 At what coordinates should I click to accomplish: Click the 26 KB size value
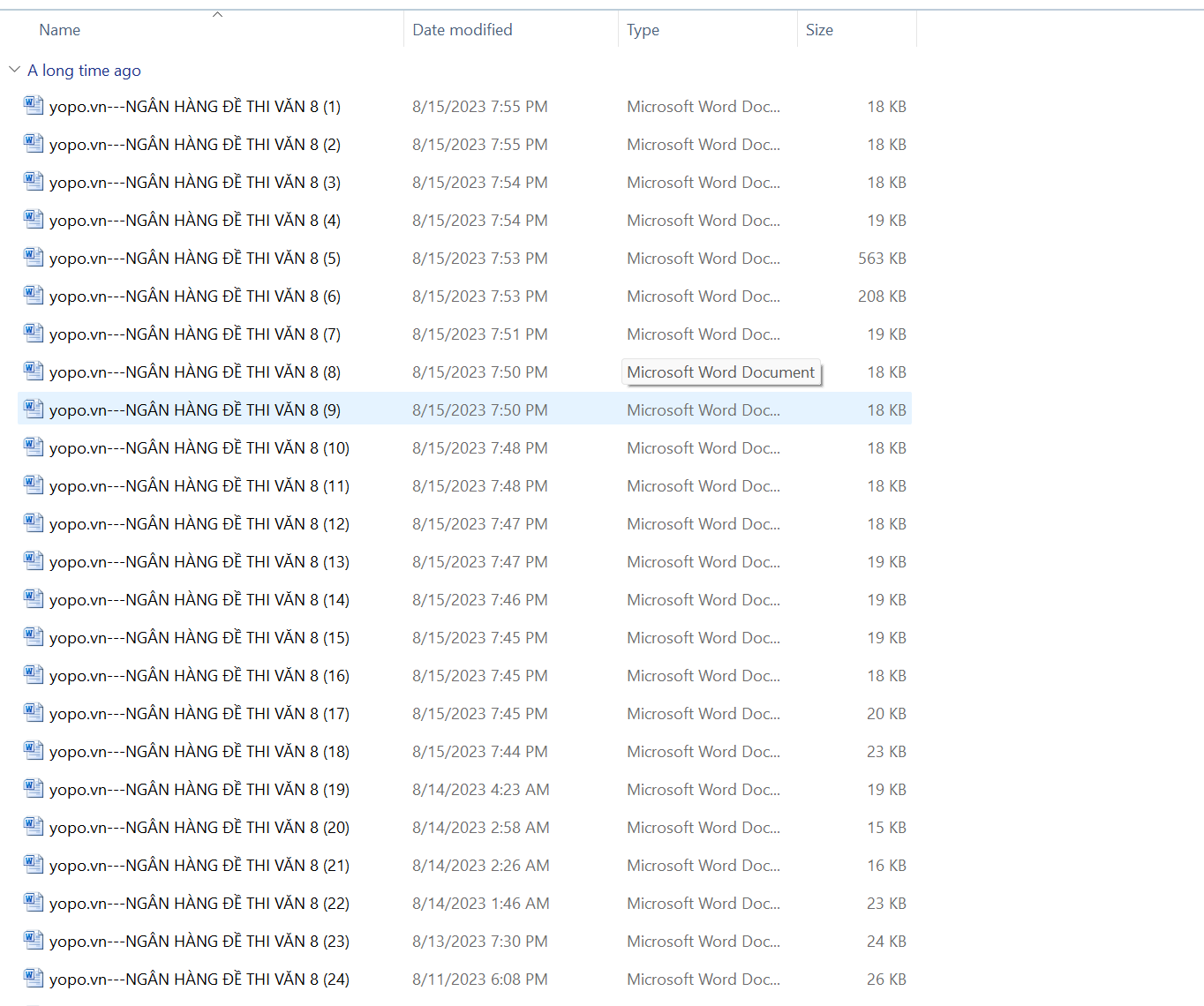click(886, 980)
